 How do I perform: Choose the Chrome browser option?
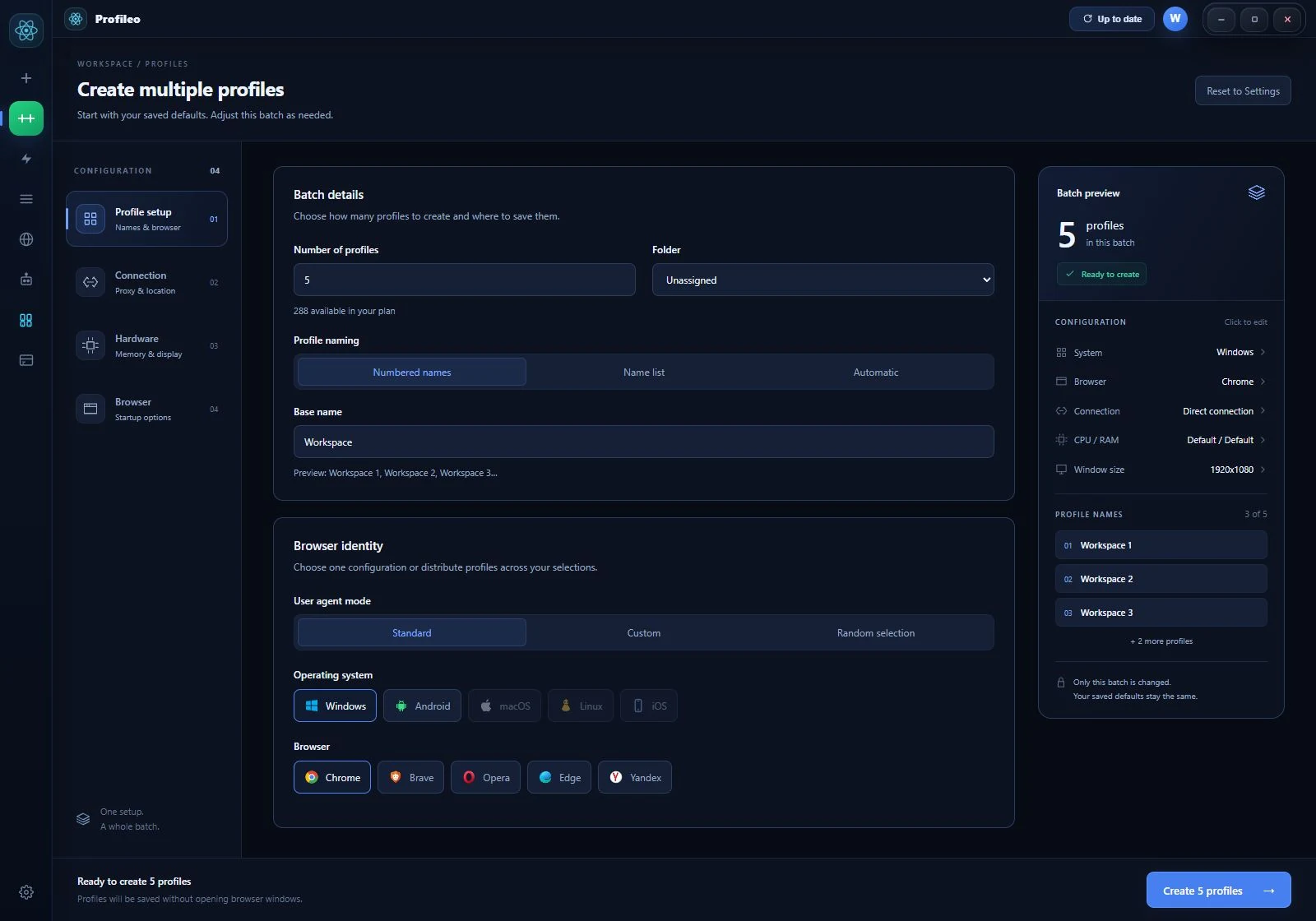coord(332,777)
